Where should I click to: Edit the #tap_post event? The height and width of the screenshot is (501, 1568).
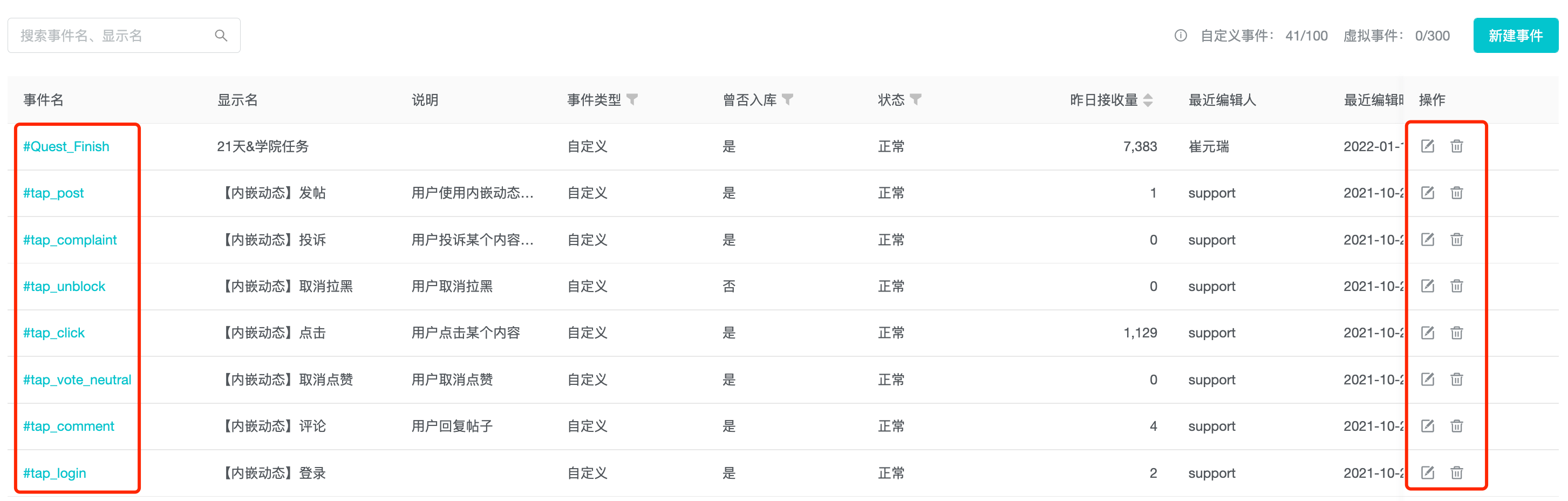click(1427, 193)
